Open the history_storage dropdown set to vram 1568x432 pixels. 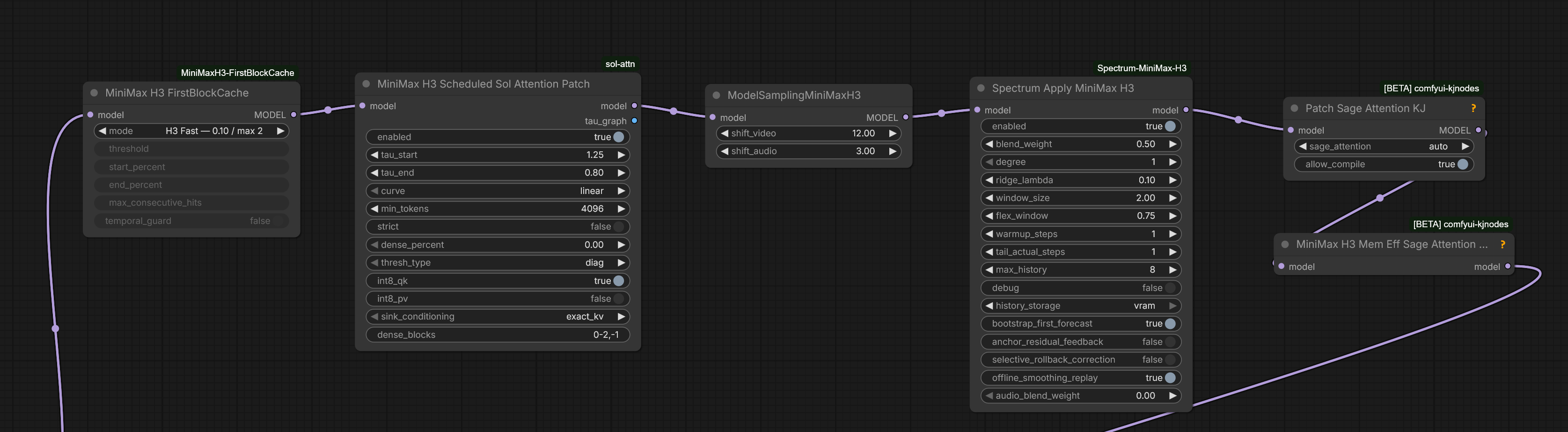tap(1081, 306)
